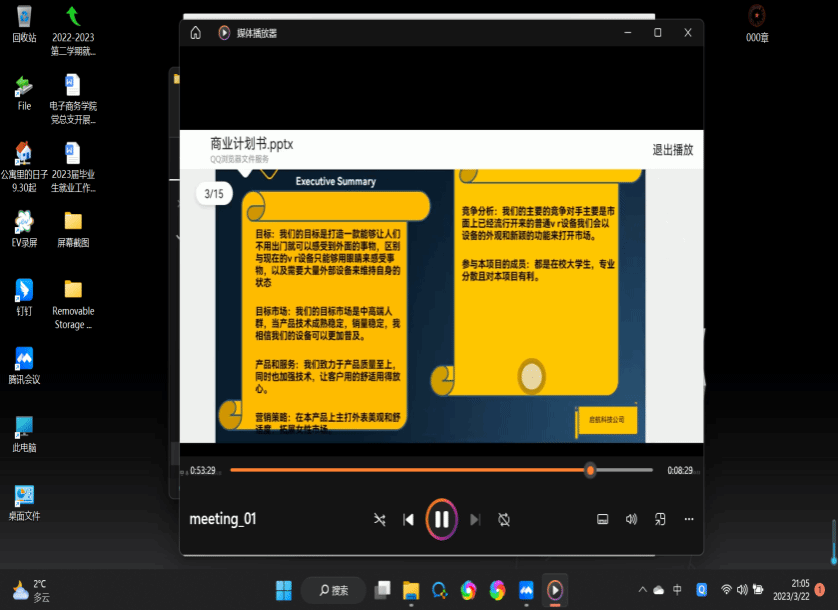Skip to the previous track
This screenshot has height=610, width=838.
(x=408, y=519)
